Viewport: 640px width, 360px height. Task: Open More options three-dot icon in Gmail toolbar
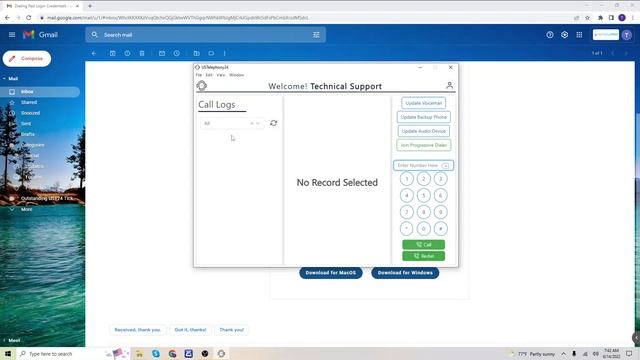click(x=224, y=53)
